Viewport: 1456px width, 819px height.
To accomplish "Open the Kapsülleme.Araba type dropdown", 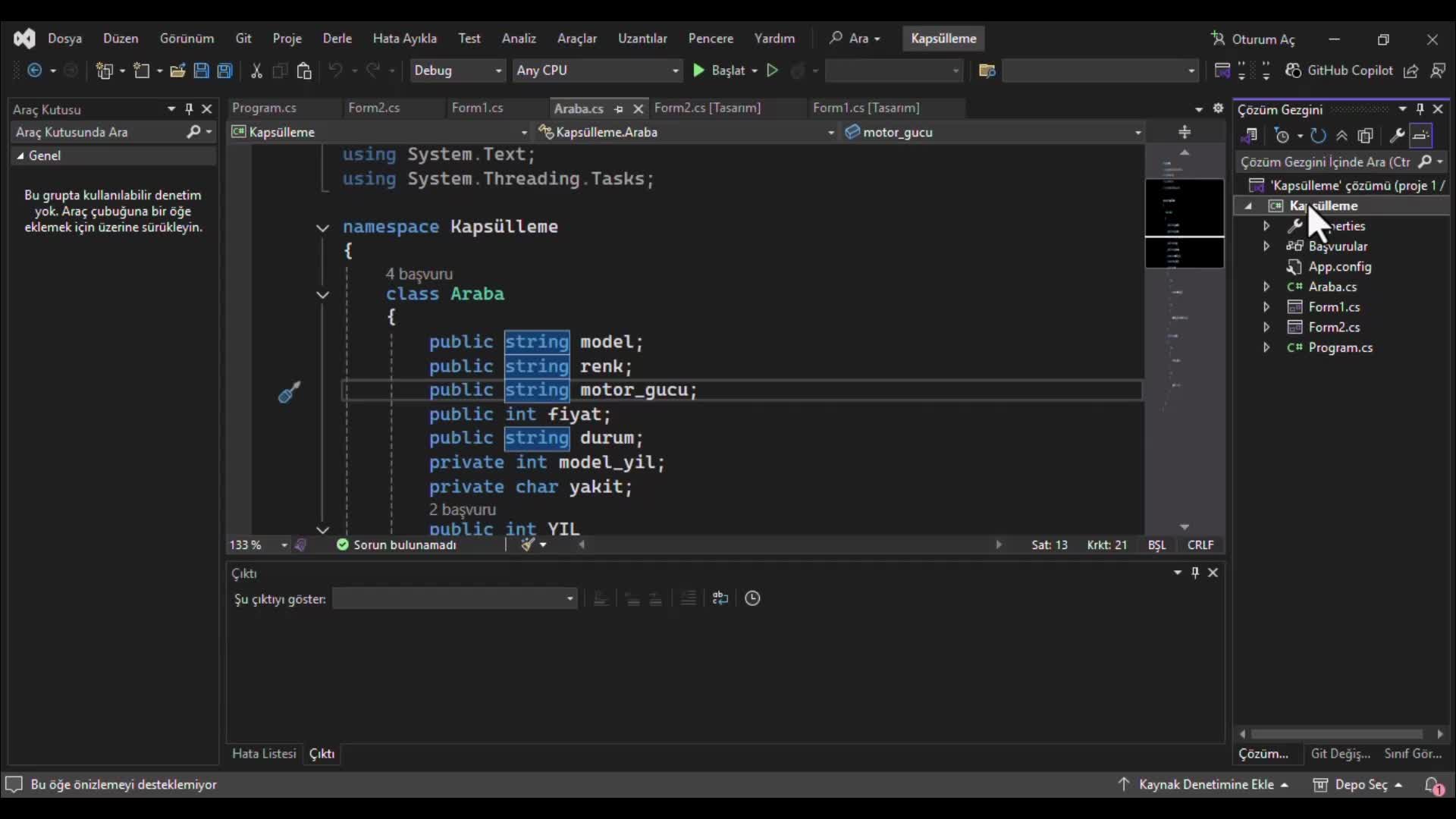I will tap(686, 132).
